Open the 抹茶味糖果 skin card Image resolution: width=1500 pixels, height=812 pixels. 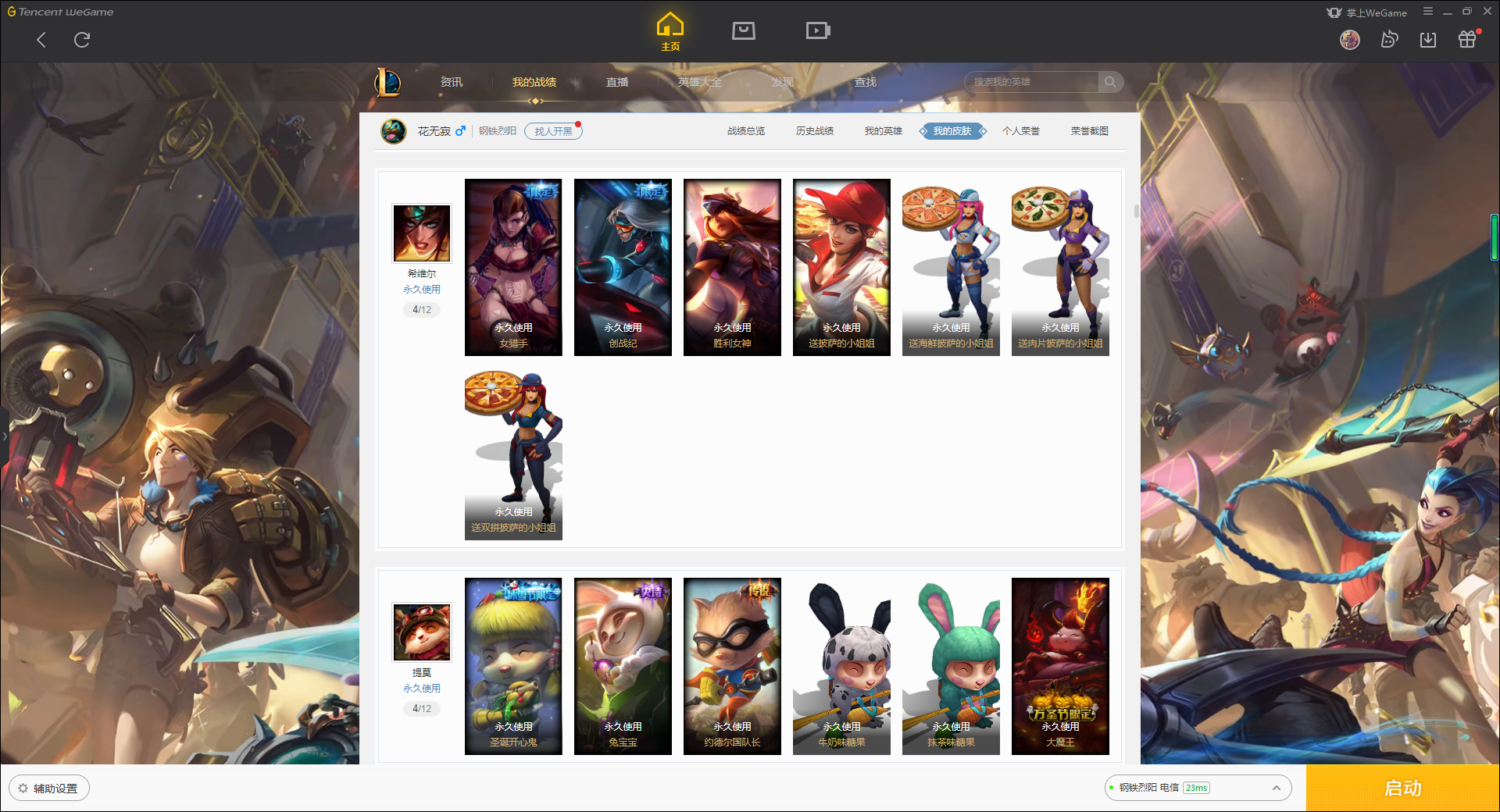pyautogui.click(x=951, y=666)
